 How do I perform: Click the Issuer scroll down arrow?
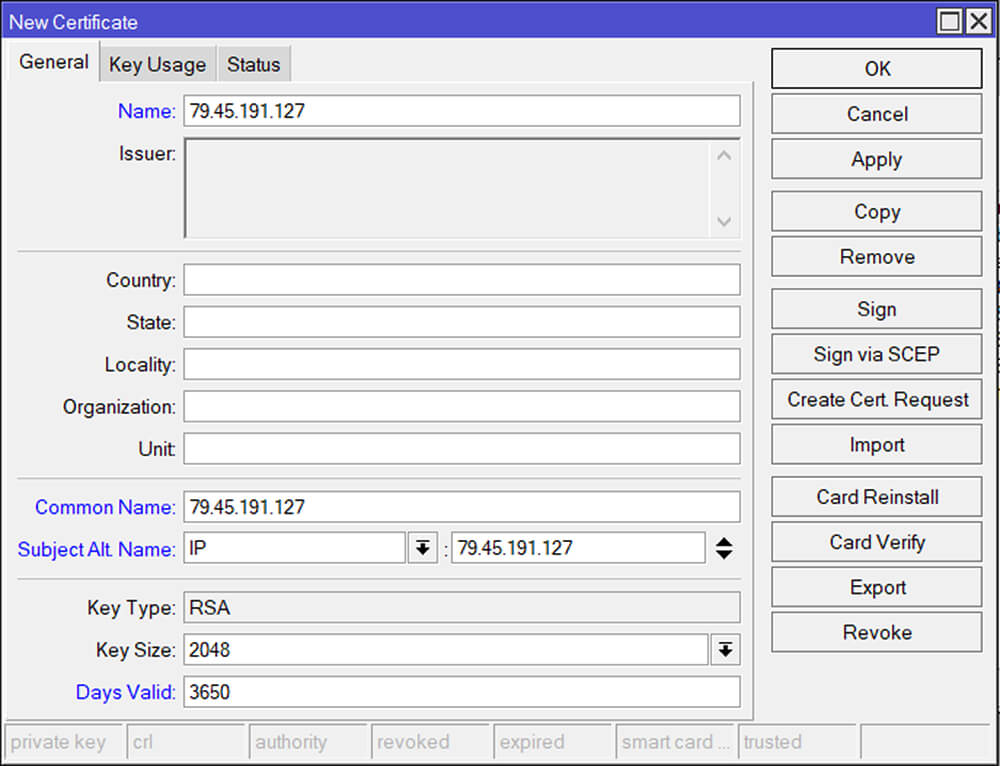click(724, 221)
